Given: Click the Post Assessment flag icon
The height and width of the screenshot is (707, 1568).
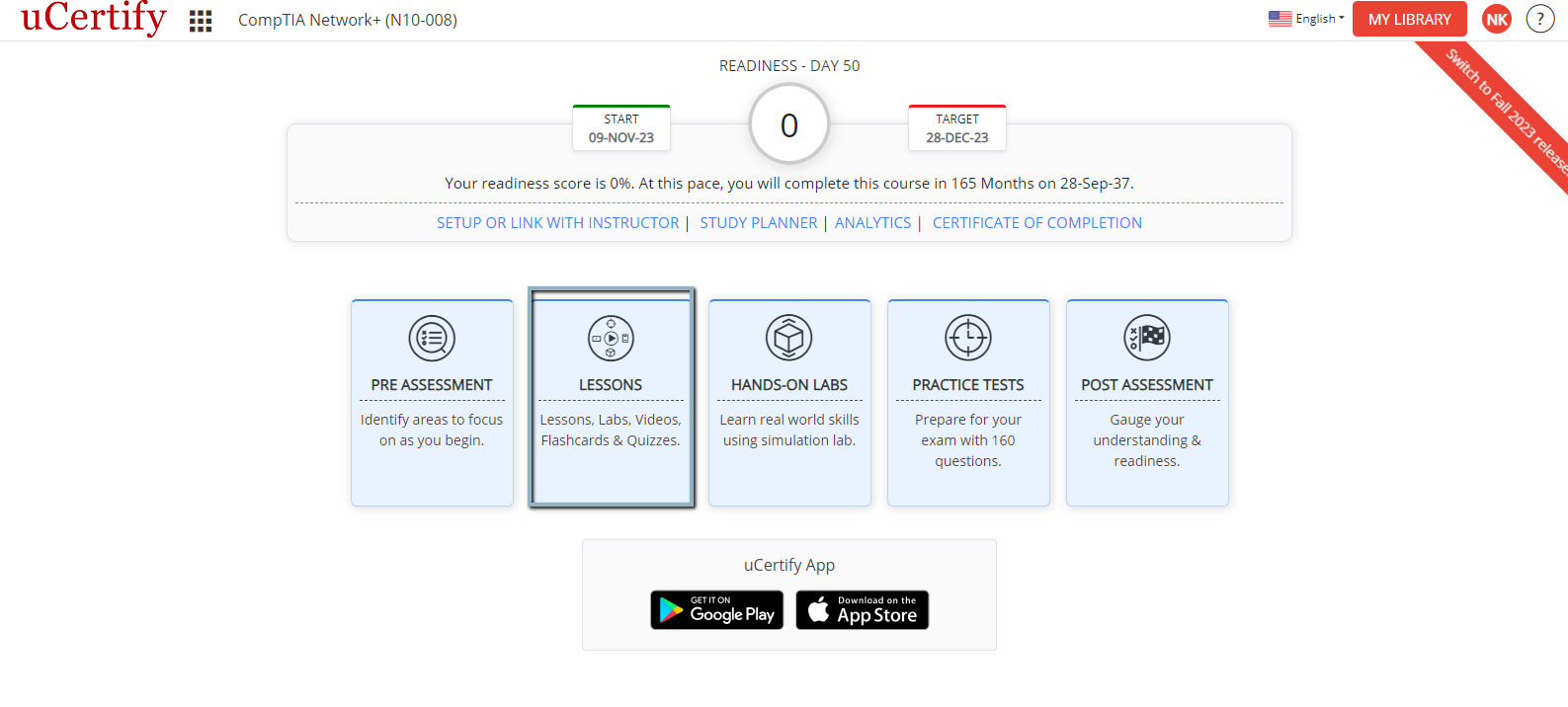Looking at the screenshot, I should [x=1147, y=339].
